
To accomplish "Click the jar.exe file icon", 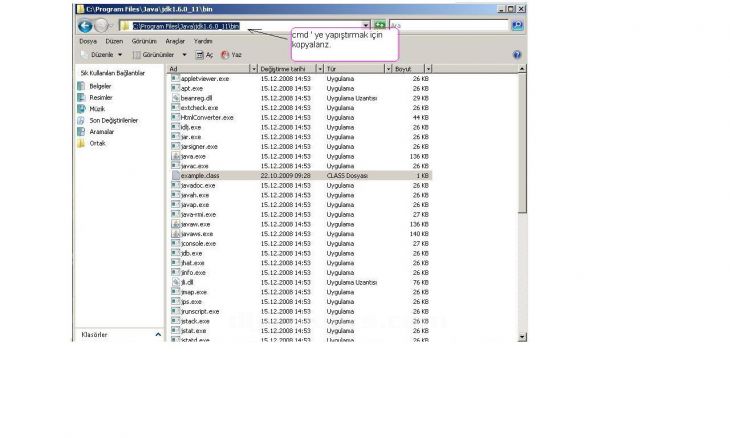I will 175,137.
